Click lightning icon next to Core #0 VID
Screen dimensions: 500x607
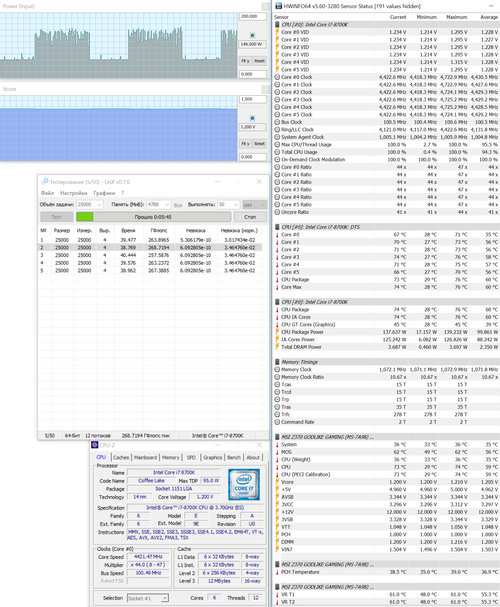coord(277,32)
